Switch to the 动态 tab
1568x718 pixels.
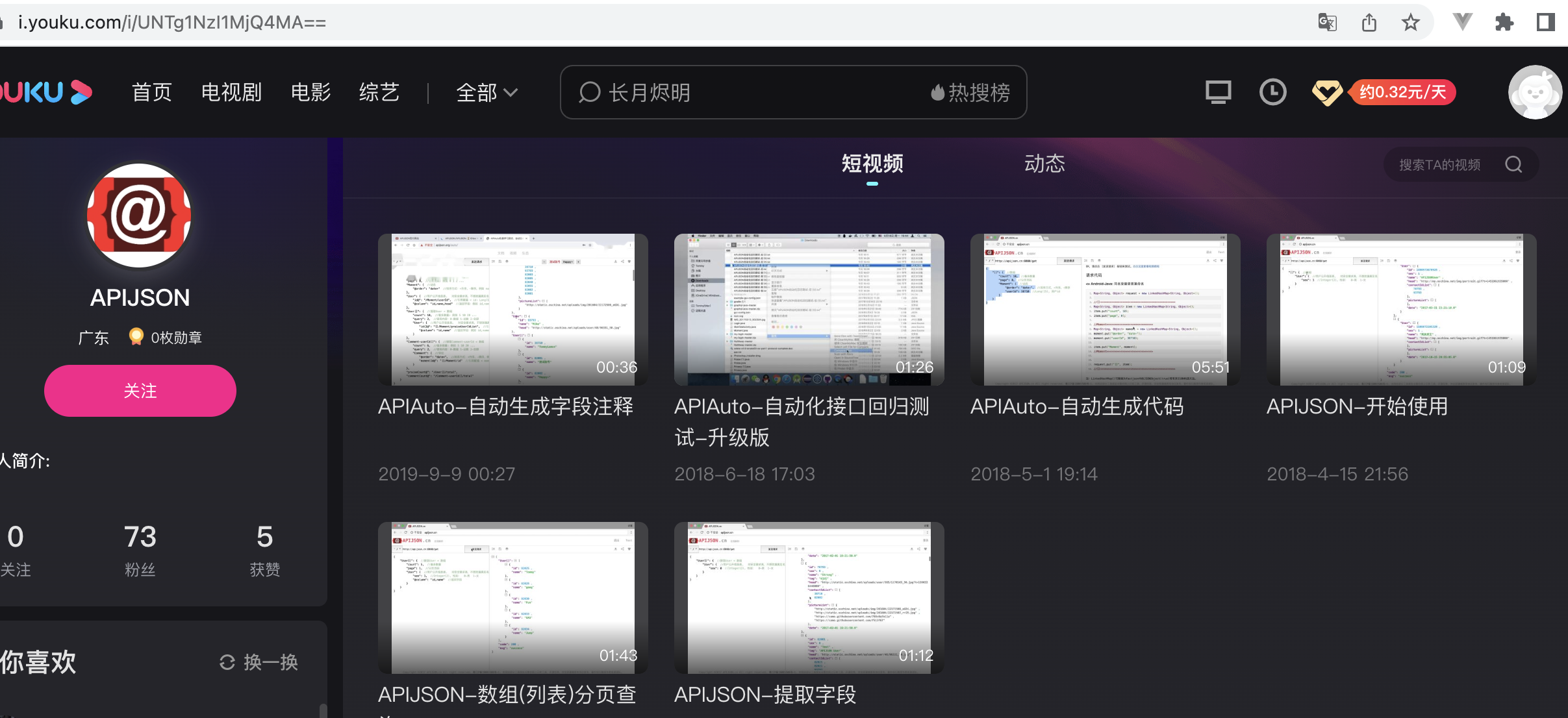[1044, 164]
